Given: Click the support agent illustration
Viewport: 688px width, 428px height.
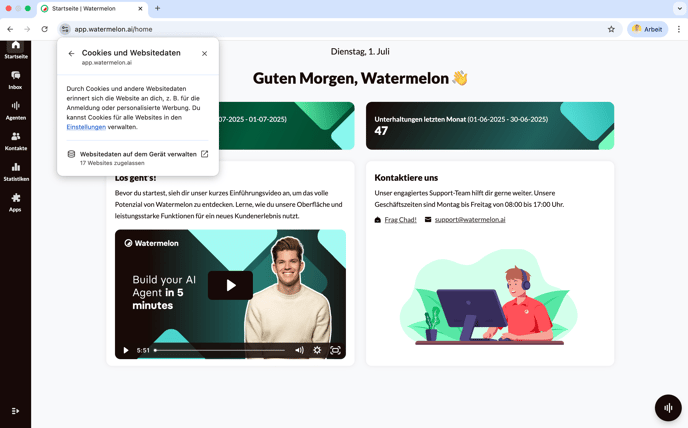Looking at the screenshot, I should point(489,298).
